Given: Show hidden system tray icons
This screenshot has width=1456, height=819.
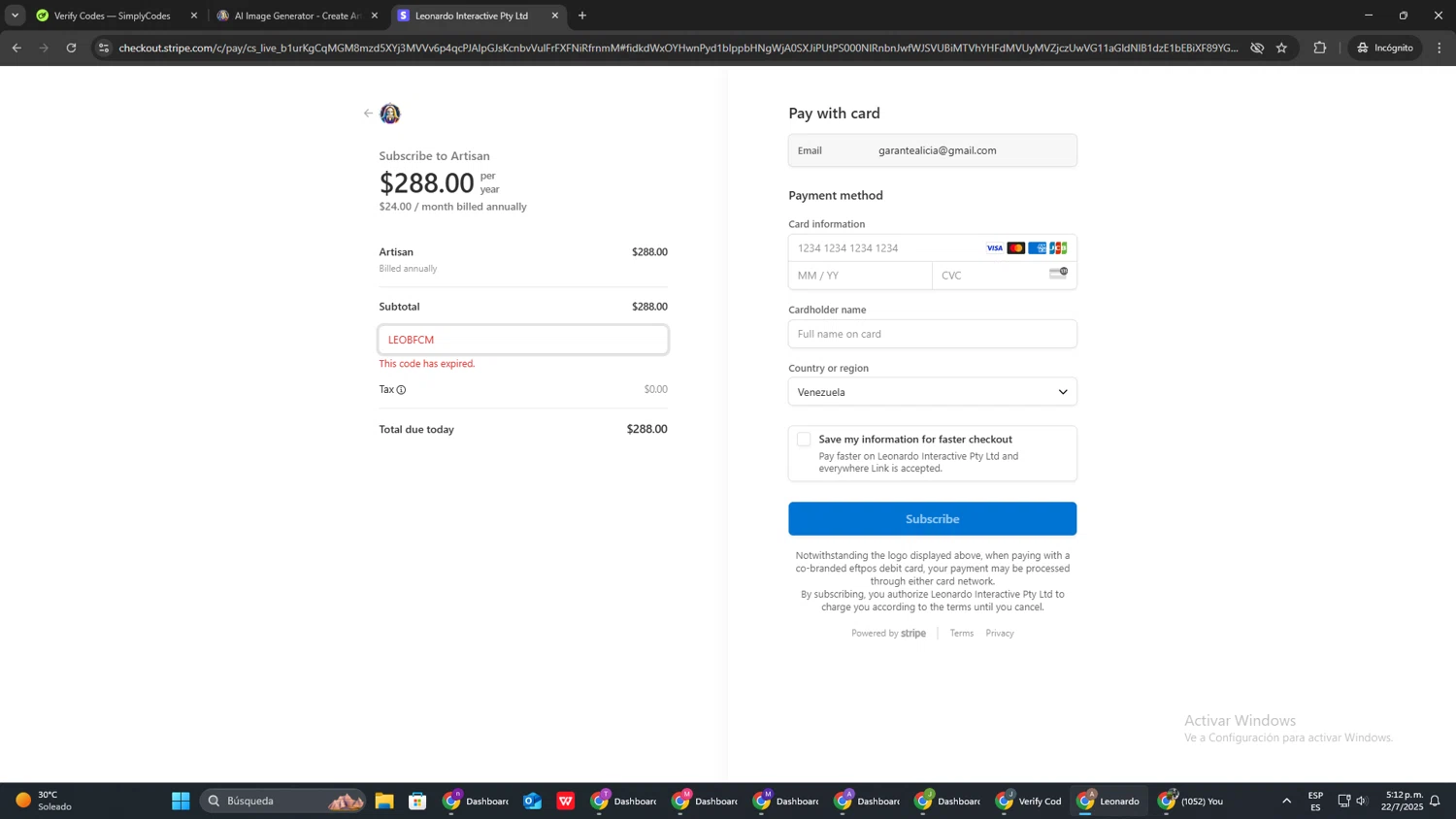Looking at the screenshot, I should 1287,801.
